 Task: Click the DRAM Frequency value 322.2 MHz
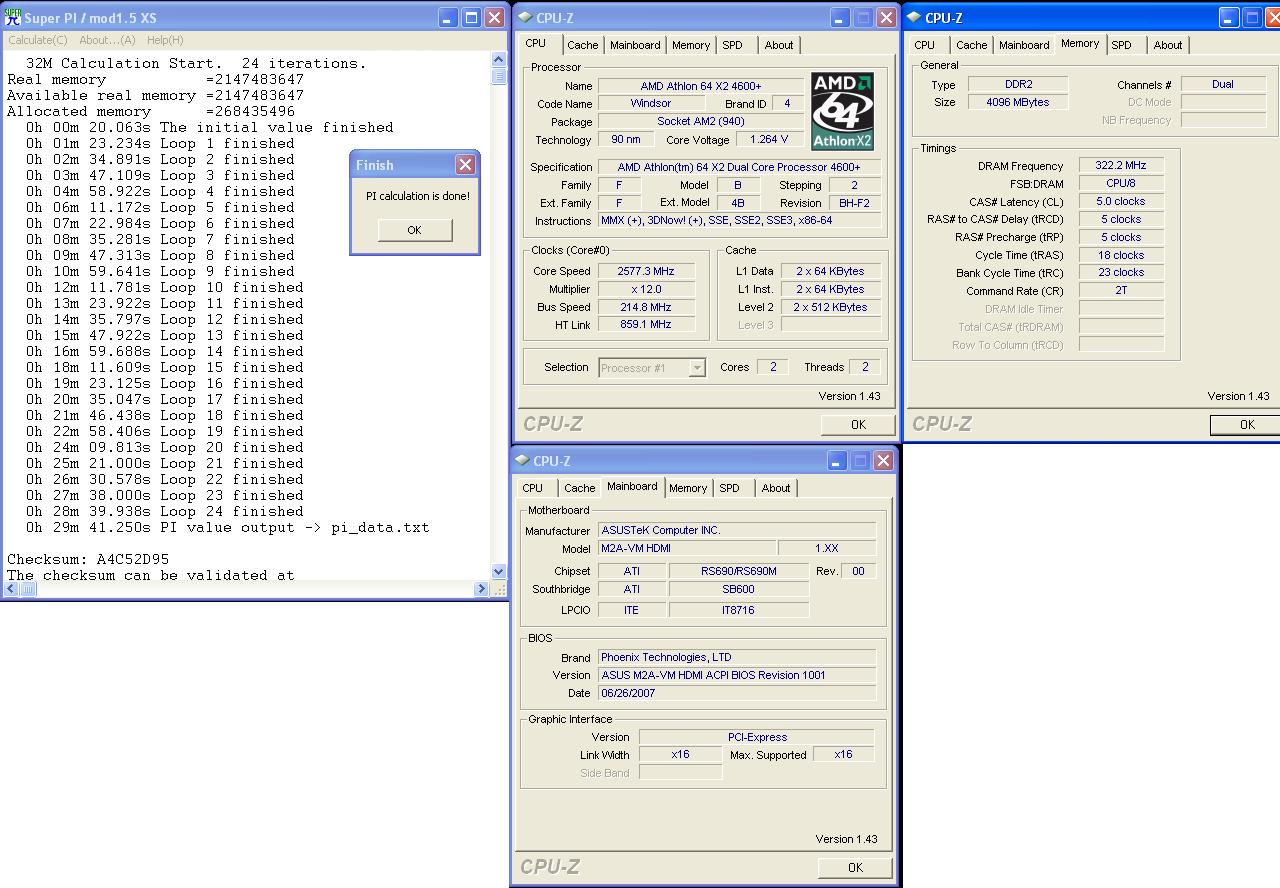click(1121, 165)
